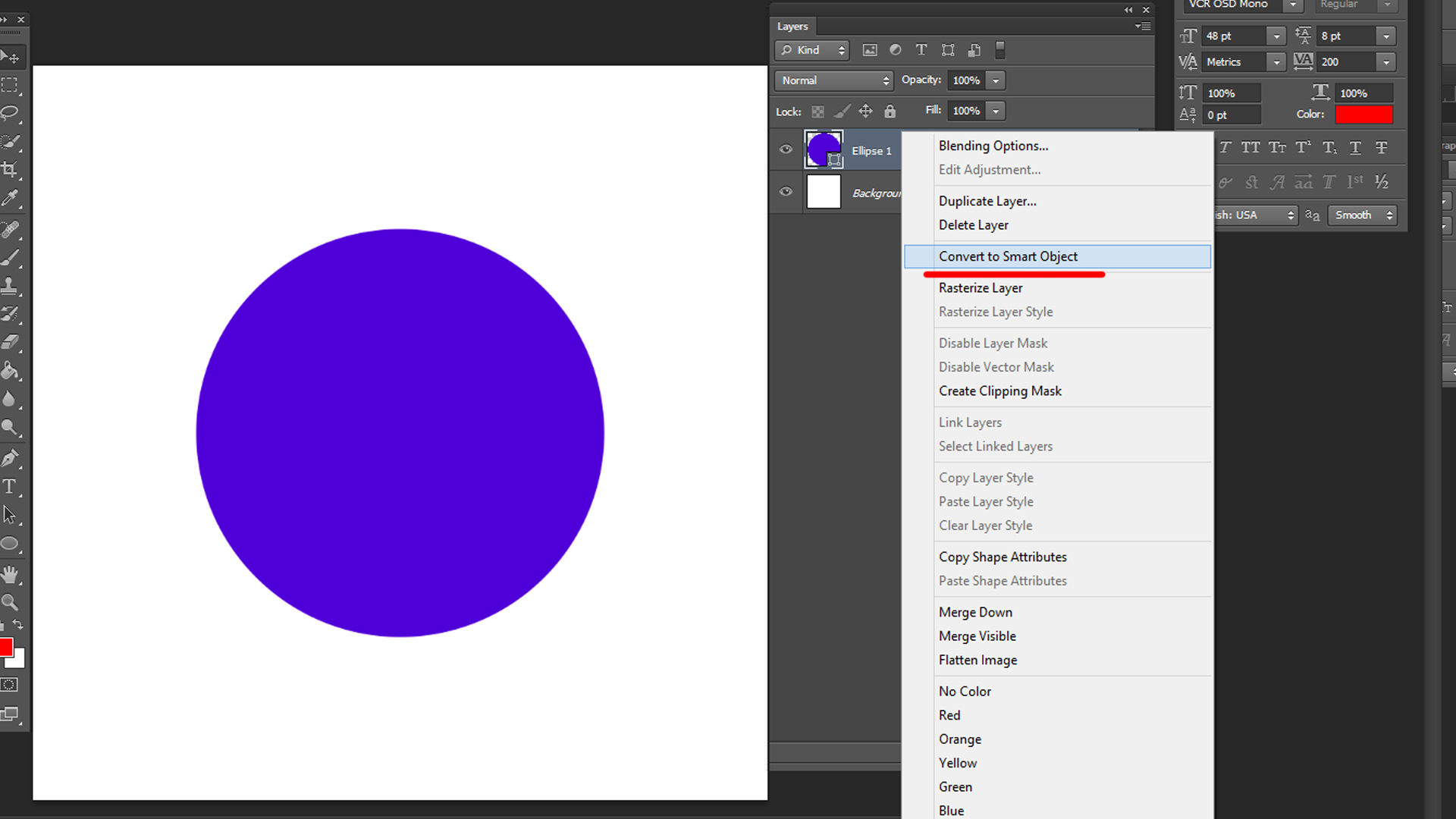Toggle lock all
Screen dimensions: 1456x819
click(x=890, y=111)
